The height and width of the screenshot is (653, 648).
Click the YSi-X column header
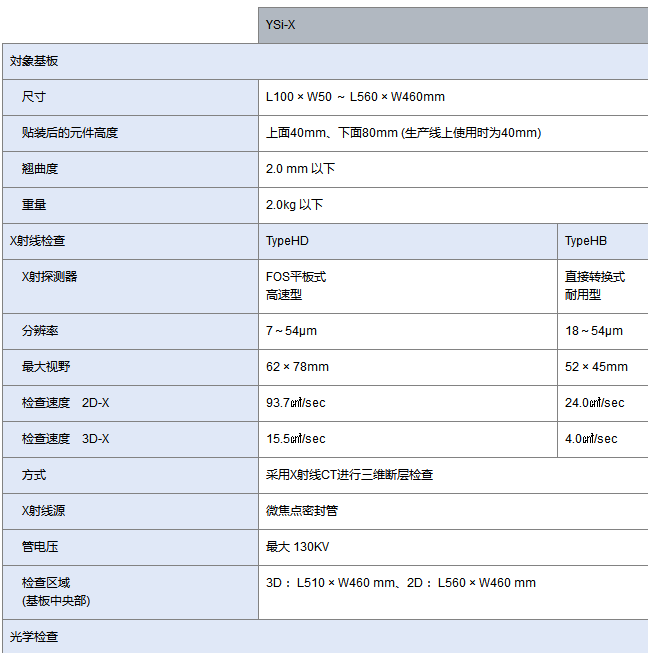point(281,25)
